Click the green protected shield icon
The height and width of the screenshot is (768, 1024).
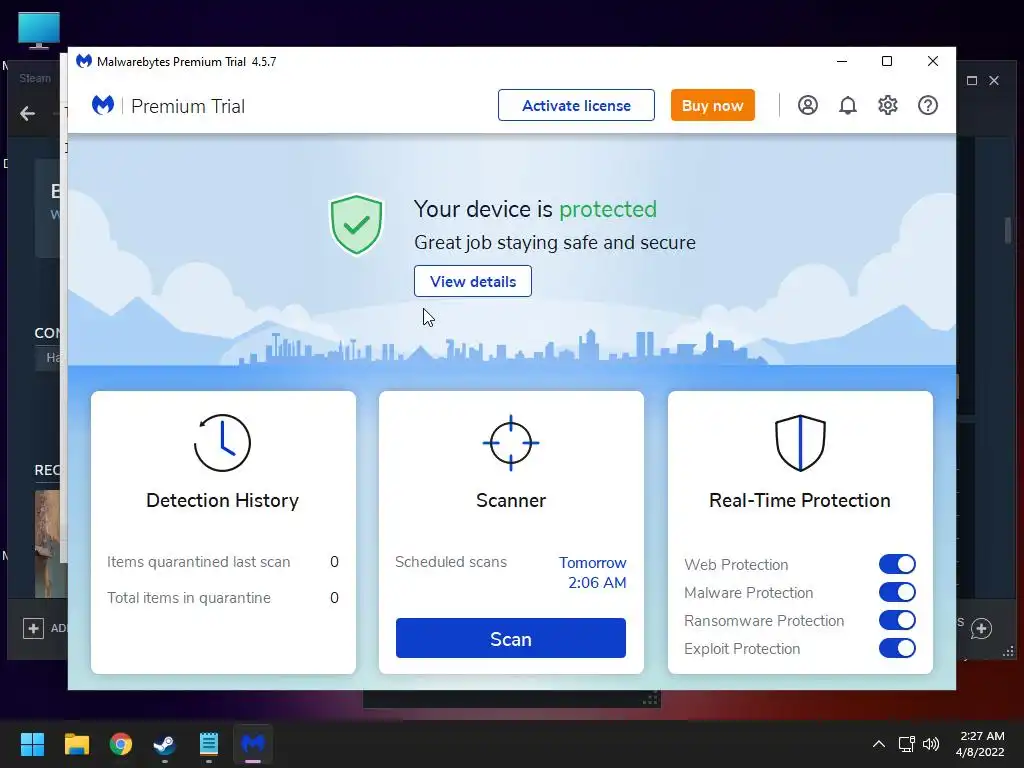pos(356,225)
